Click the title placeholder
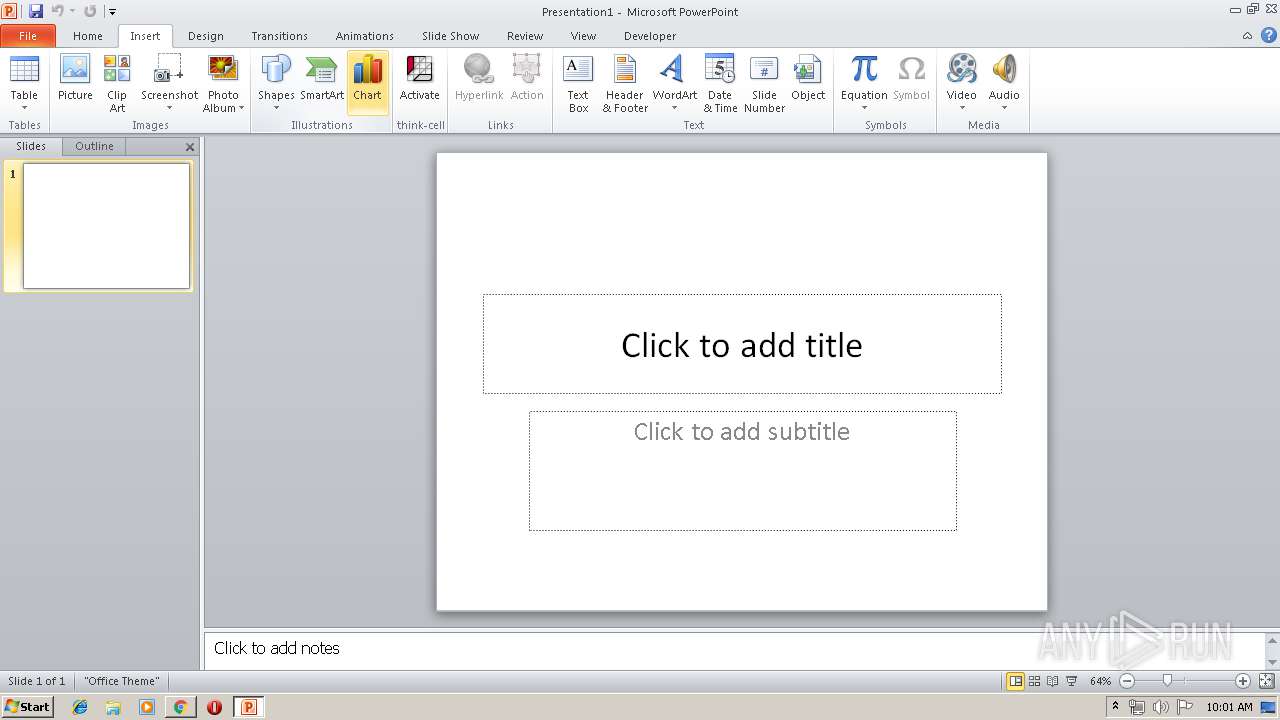Image resolution: width=1280 pixels, height=720 pixels. pyautogui.click(x=742, y=344)
